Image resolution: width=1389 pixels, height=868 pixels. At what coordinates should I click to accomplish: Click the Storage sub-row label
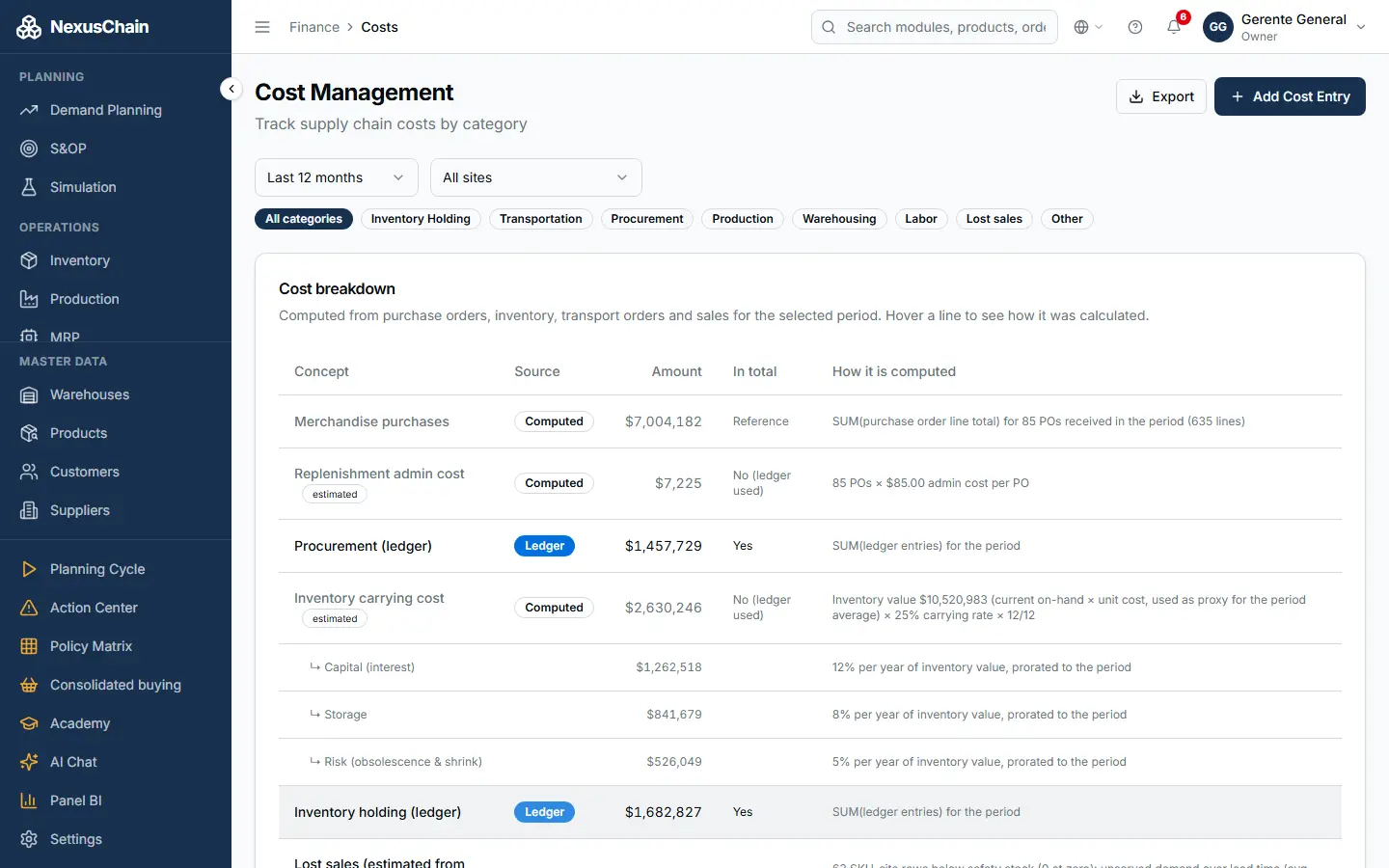(345, 715)
